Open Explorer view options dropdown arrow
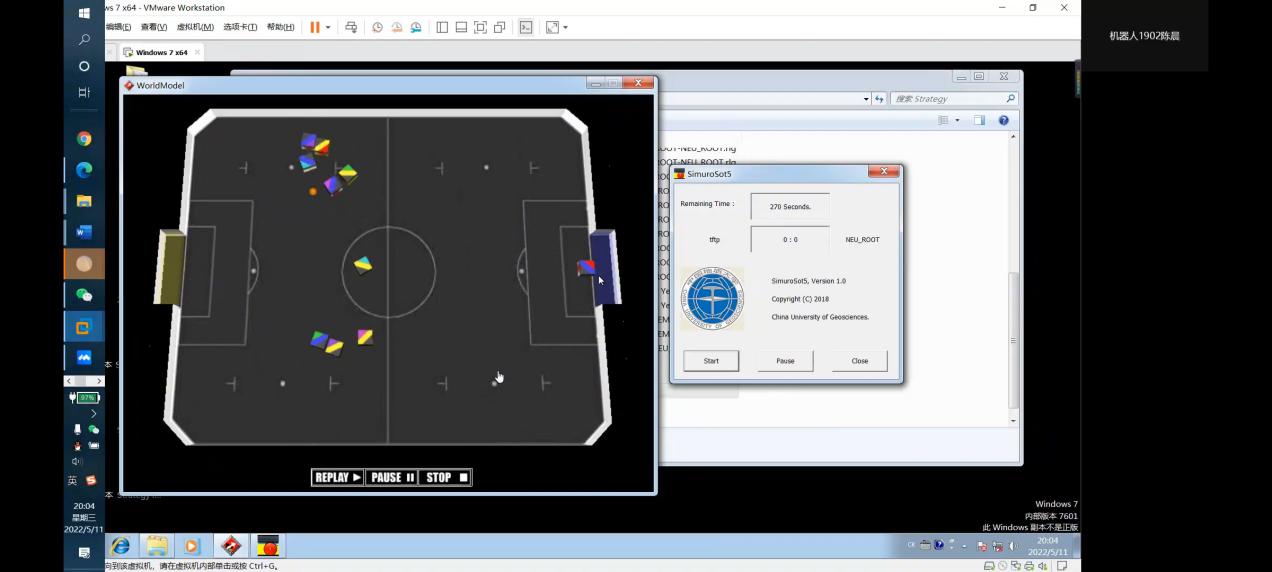Viewport: 1272px width, 572px height. click(957, 120)
